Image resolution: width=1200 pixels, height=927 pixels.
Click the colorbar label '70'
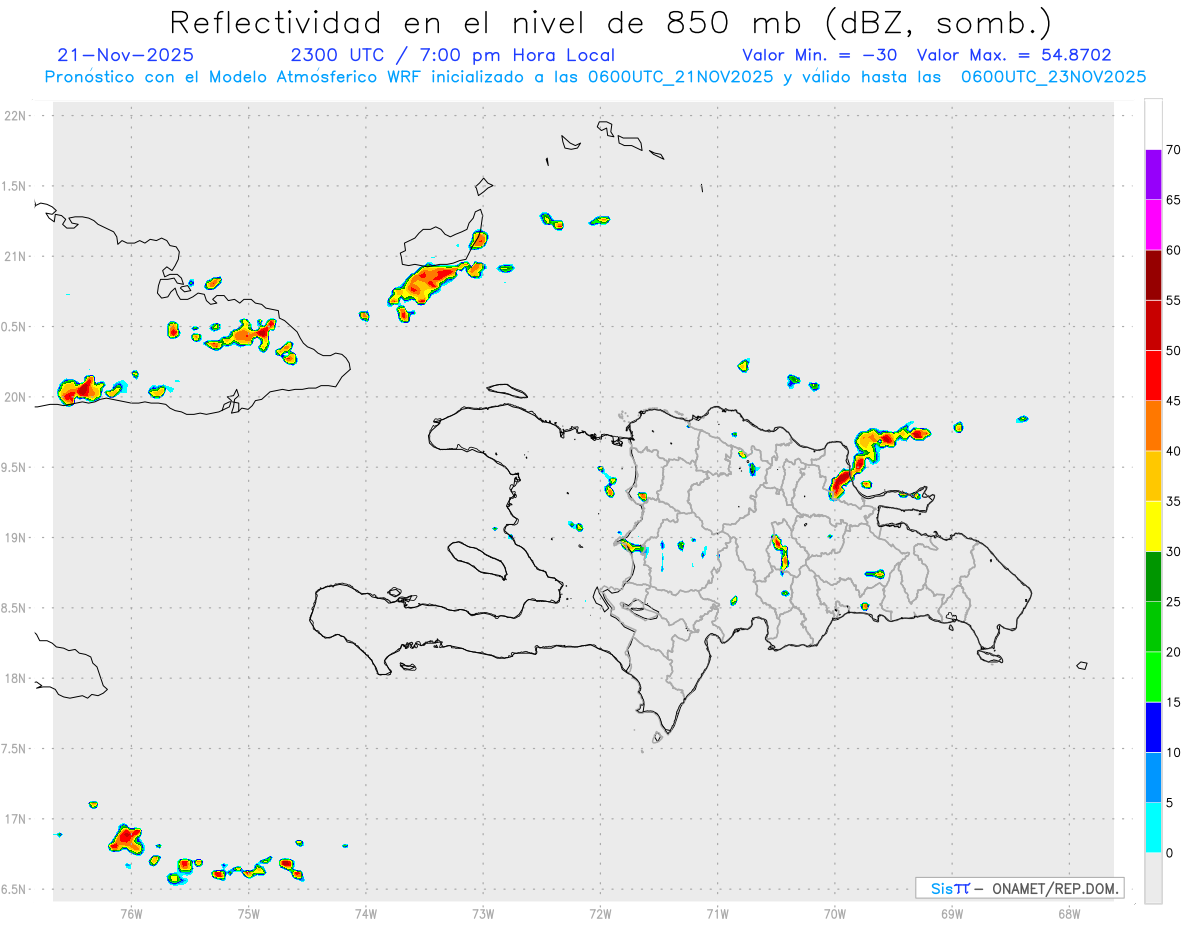click(1173, 150)
